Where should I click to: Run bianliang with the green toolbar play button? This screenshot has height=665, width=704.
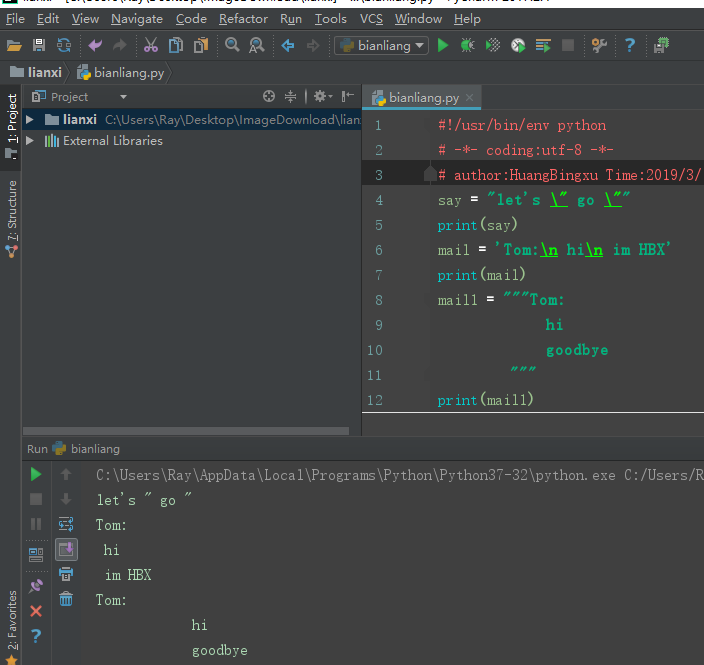(443, 45)
